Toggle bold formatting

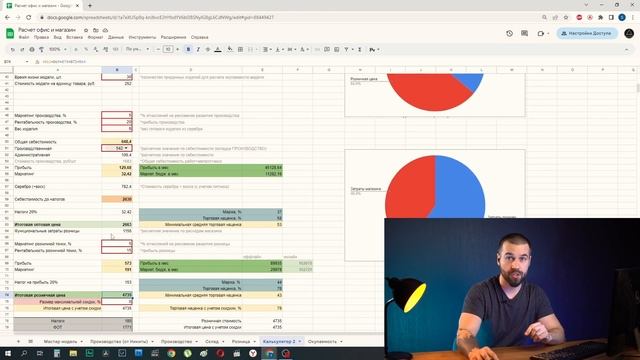coord(188,49)
